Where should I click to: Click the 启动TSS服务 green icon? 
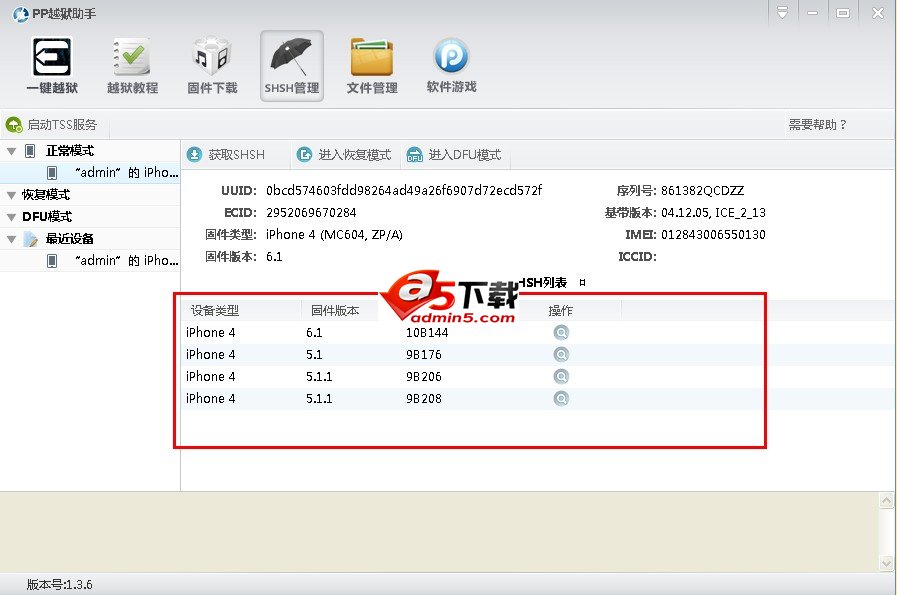14,125
